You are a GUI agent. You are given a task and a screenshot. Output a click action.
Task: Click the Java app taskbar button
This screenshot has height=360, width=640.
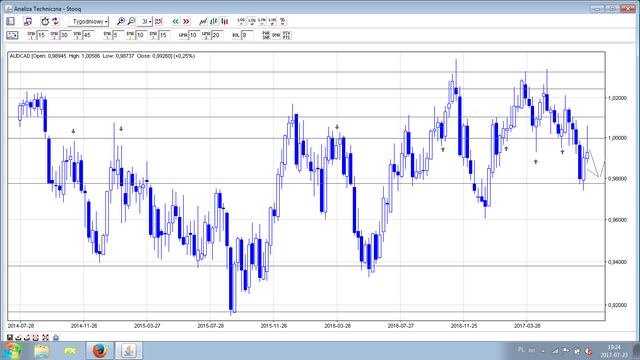click(x=129, y=351)
